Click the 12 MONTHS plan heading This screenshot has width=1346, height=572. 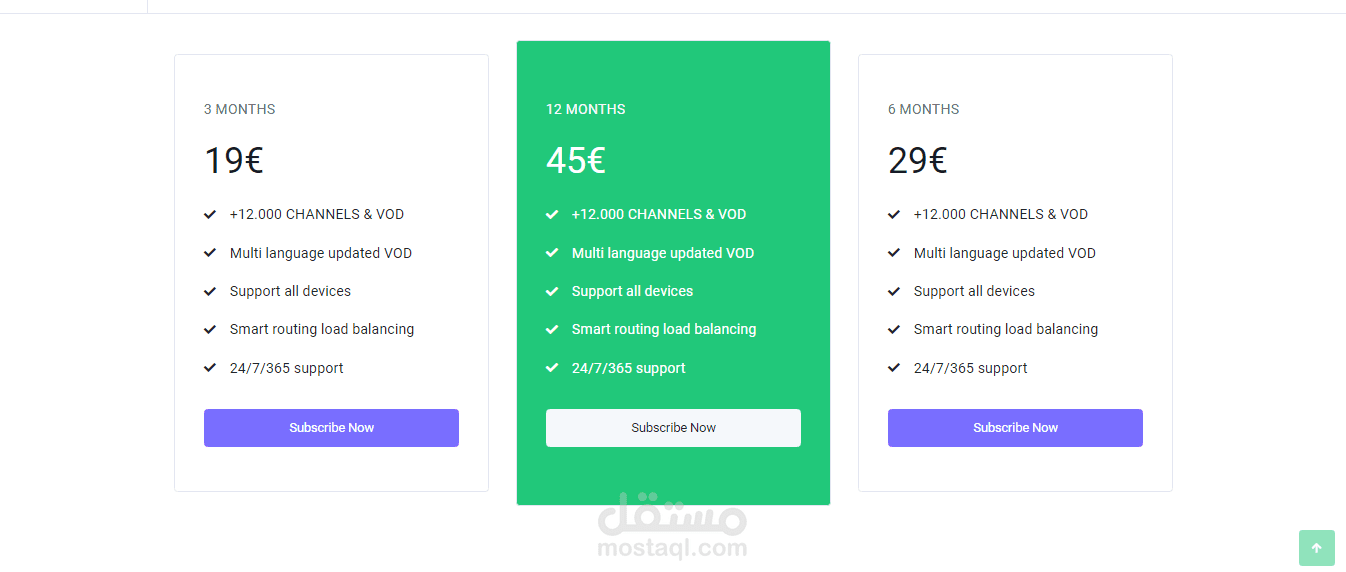point(586,109)
